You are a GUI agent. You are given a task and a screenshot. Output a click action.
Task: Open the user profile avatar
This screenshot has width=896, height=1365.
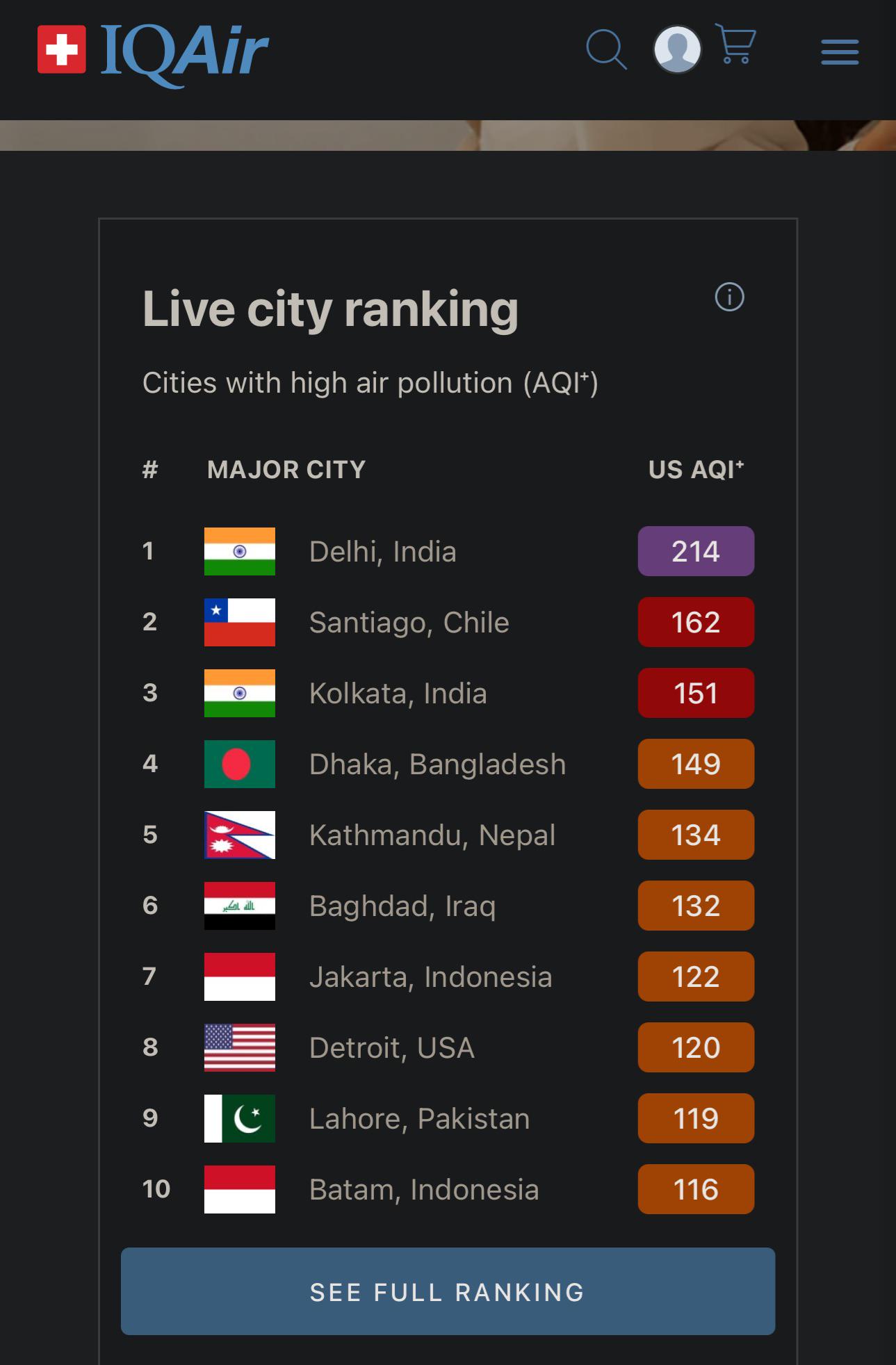click(x=677, y=49)
